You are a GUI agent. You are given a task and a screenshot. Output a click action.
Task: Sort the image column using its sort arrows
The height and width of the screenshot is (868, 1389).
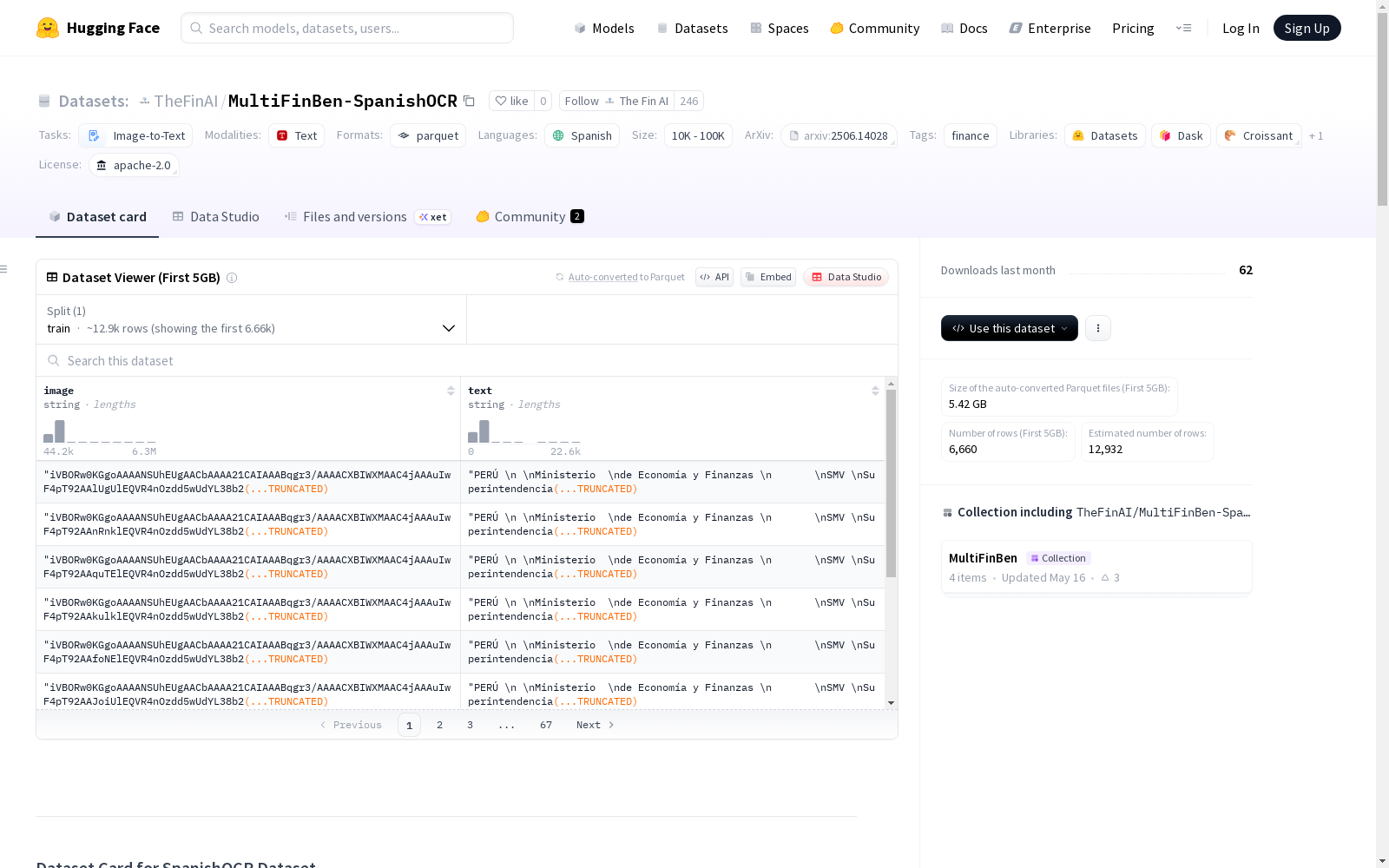click(451, 391)
